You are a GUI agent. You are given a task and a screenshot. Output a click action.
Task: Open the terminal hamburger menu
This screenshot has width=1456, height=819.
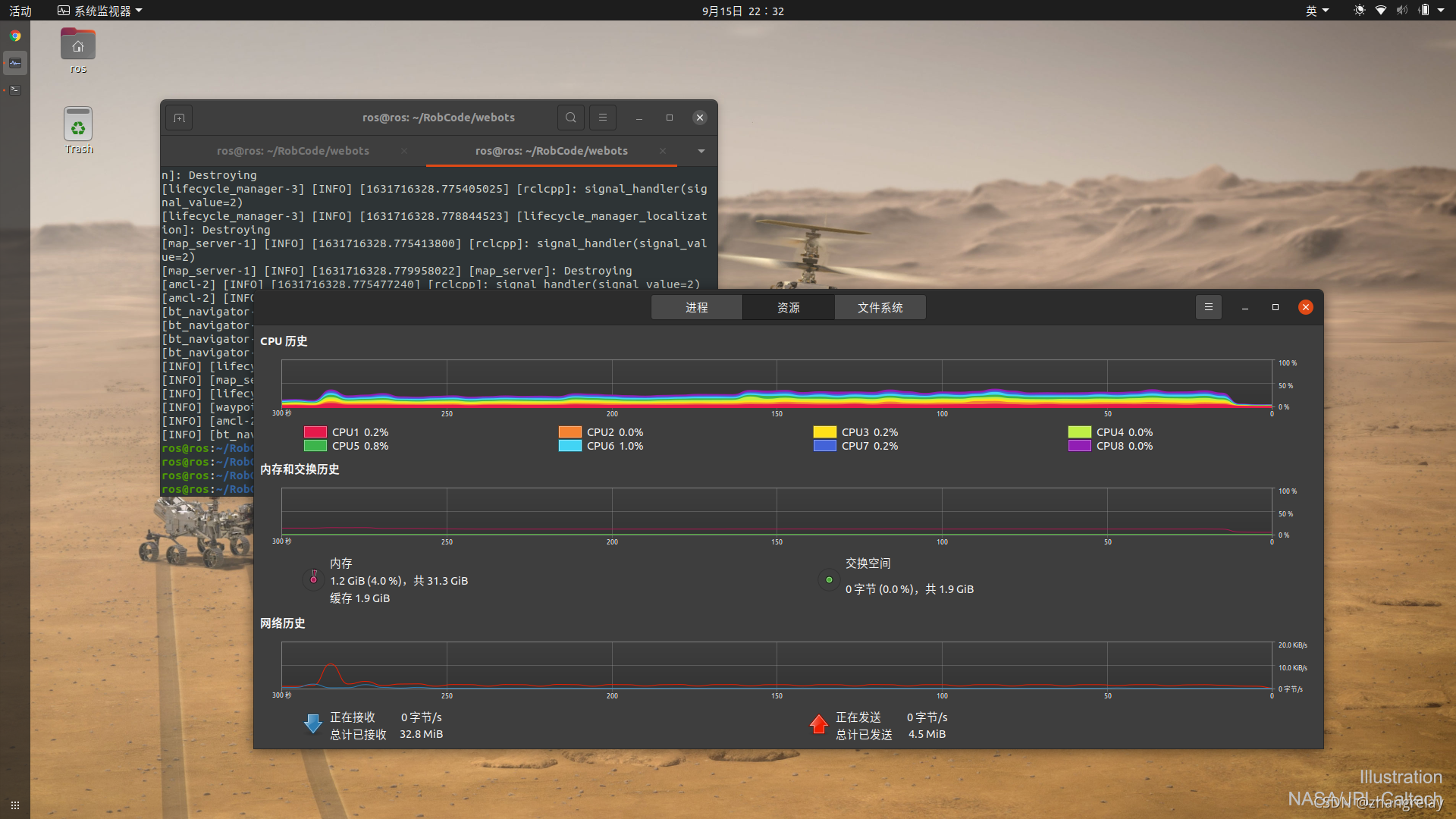pyautogui.click(x=603, y=118)
